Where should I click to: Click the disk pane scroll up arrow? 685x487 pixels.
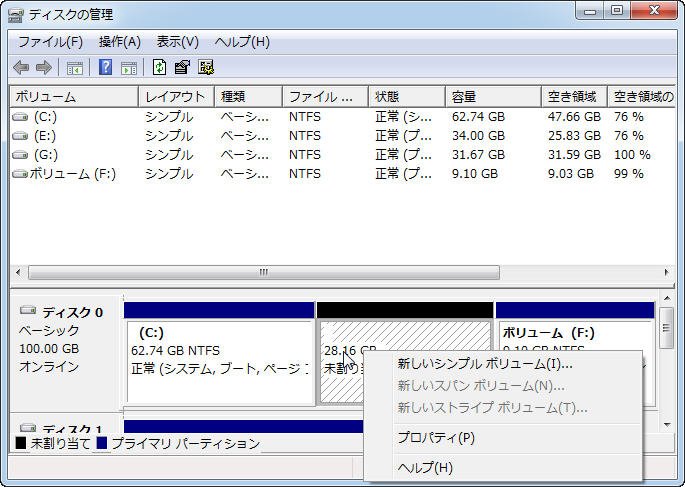667,299
